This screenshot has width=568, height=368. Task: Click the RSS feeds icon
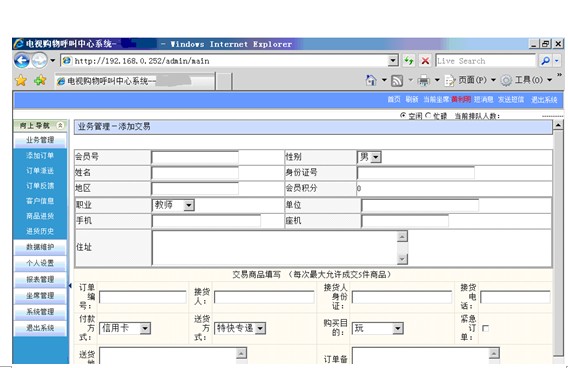[397, 80]
